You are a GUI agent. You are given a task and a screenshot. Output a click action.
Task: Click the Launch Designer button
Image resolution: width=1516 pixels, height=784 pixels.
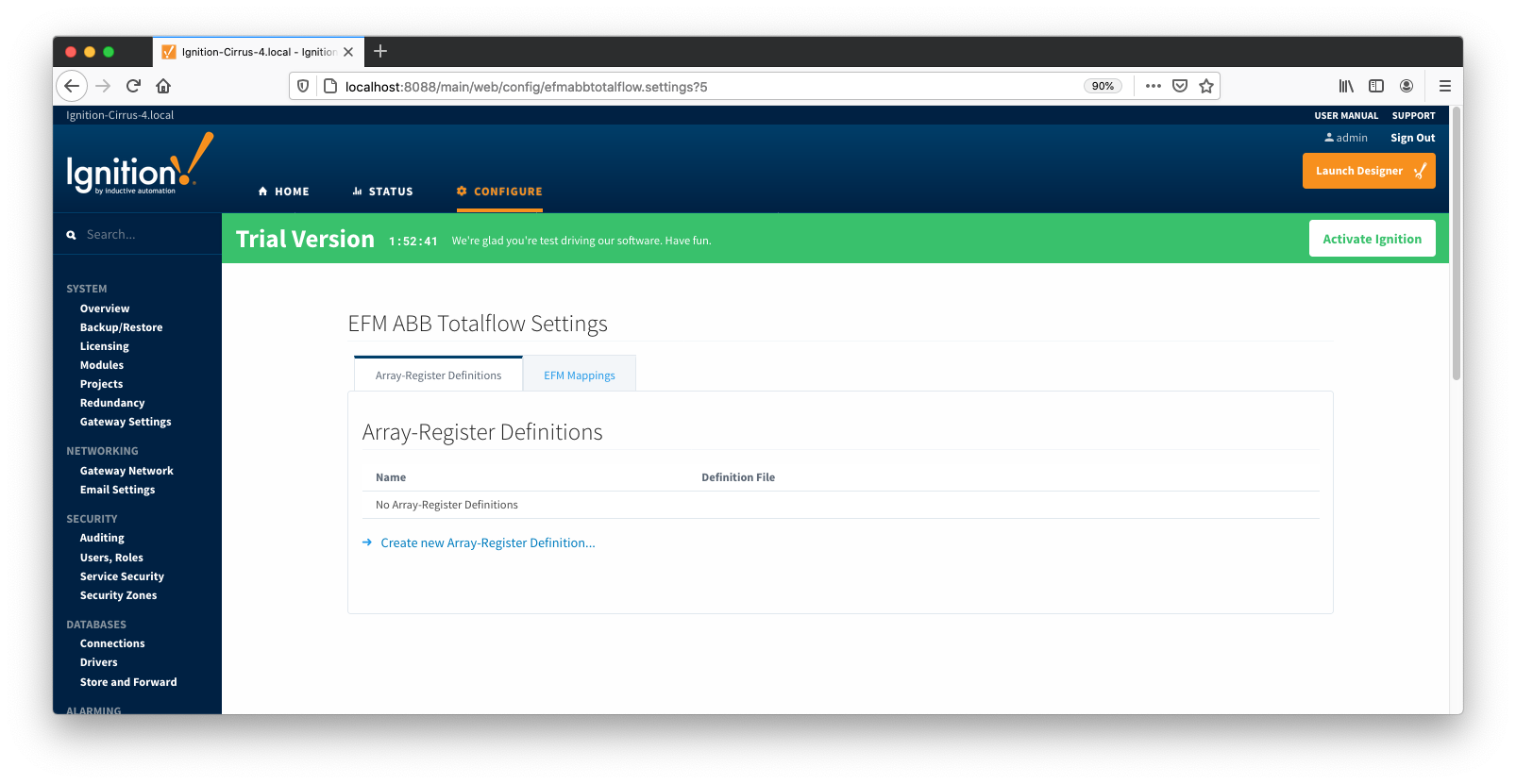point(1369,171)
